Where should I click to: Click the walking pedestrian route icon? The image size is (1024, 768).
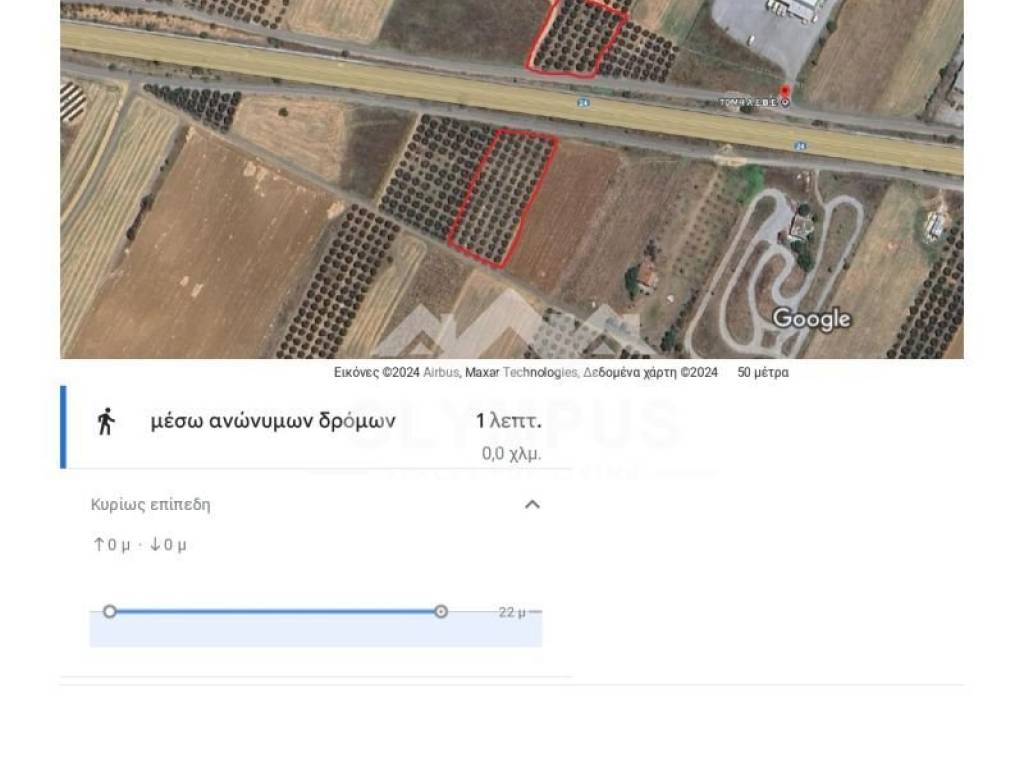(x=105, y=422)
